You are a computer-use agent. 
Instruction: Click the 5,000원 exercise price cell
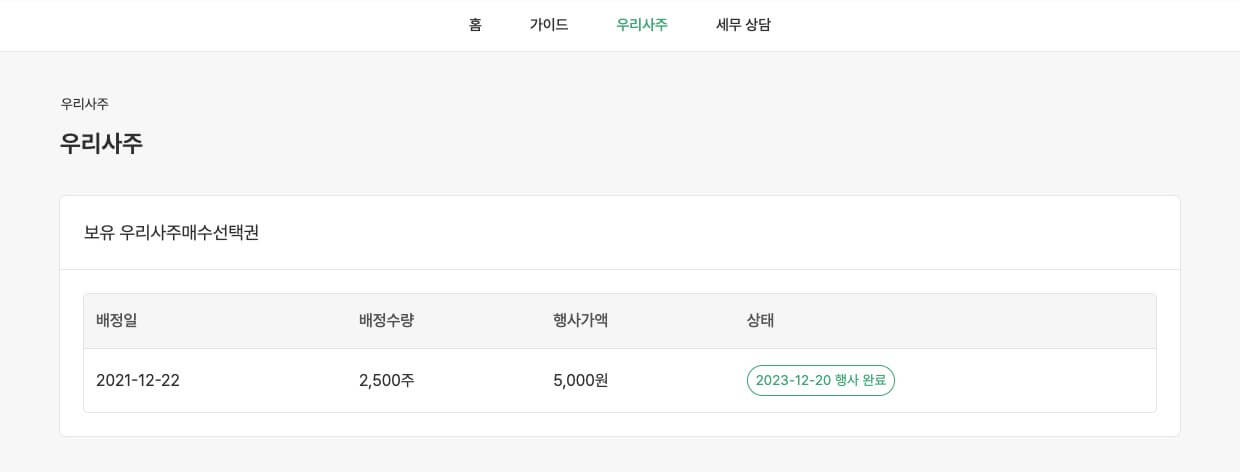pos(580,381)
